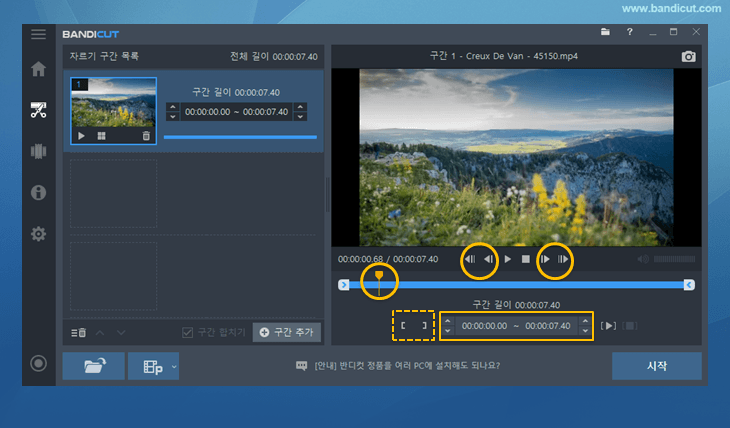Click the video preview frame
The image size is (730, 428).
pyautogui.click(x=516, y=157)
